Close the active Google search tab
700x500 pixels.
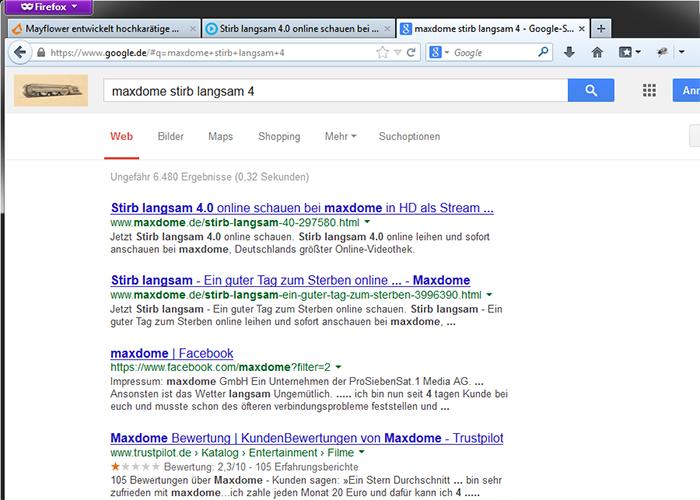click(x=582, y=29)
